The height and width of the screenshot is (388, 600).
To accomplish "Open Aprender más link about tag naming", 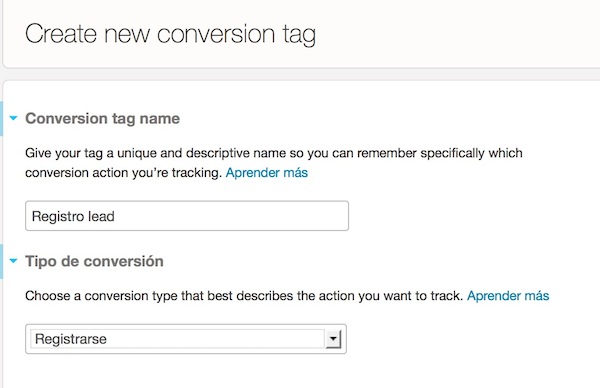I will [x=267, y=173].
